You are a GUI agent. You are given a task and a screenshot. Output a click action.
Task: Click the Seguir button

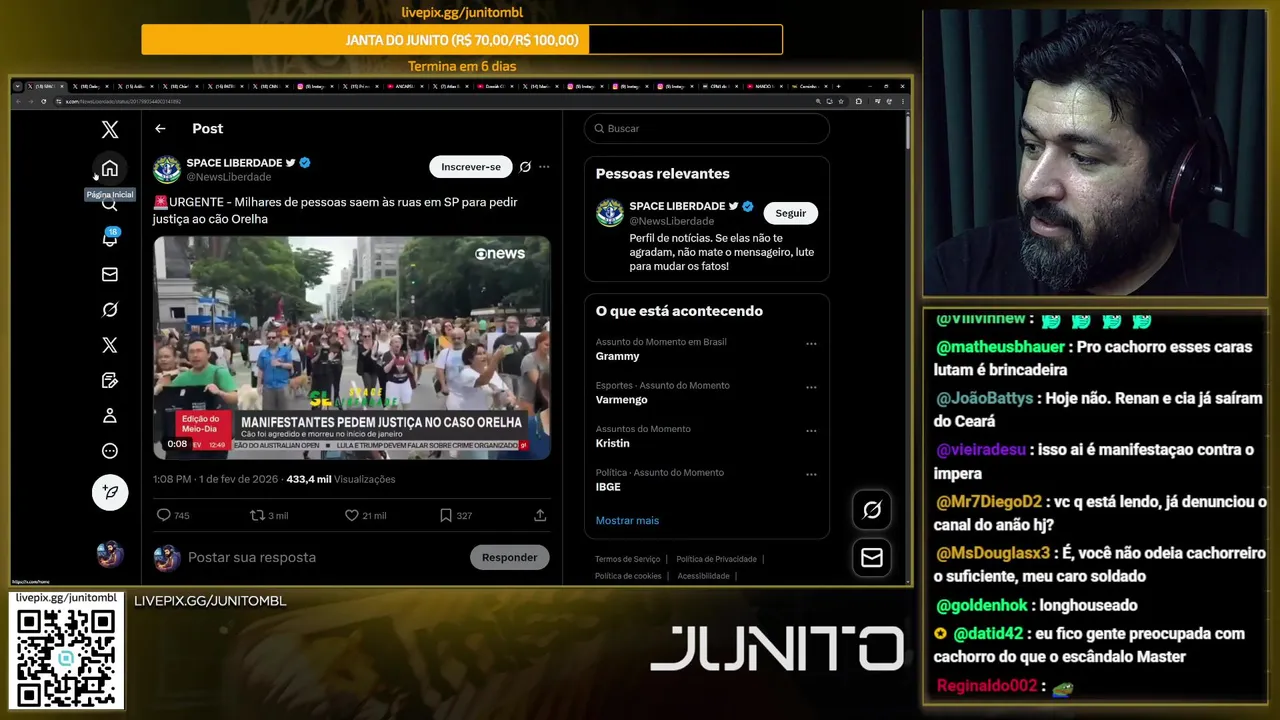790,213
